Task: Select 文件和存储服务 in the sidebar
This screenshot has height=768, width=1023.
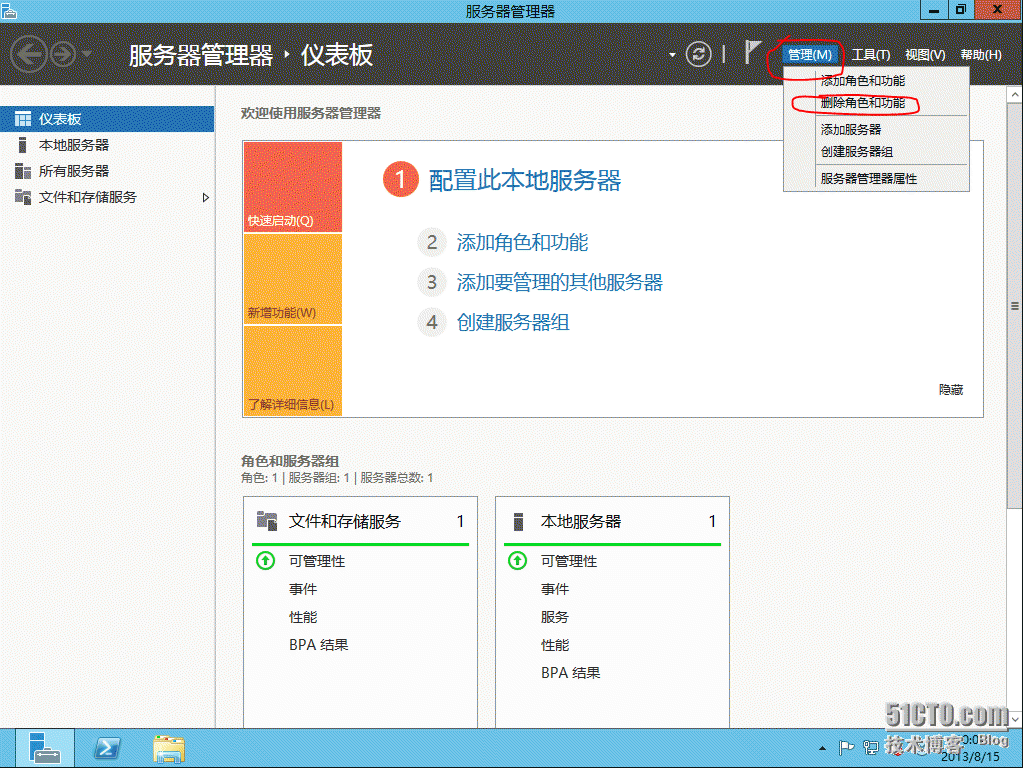Action: tap(107, 197)
